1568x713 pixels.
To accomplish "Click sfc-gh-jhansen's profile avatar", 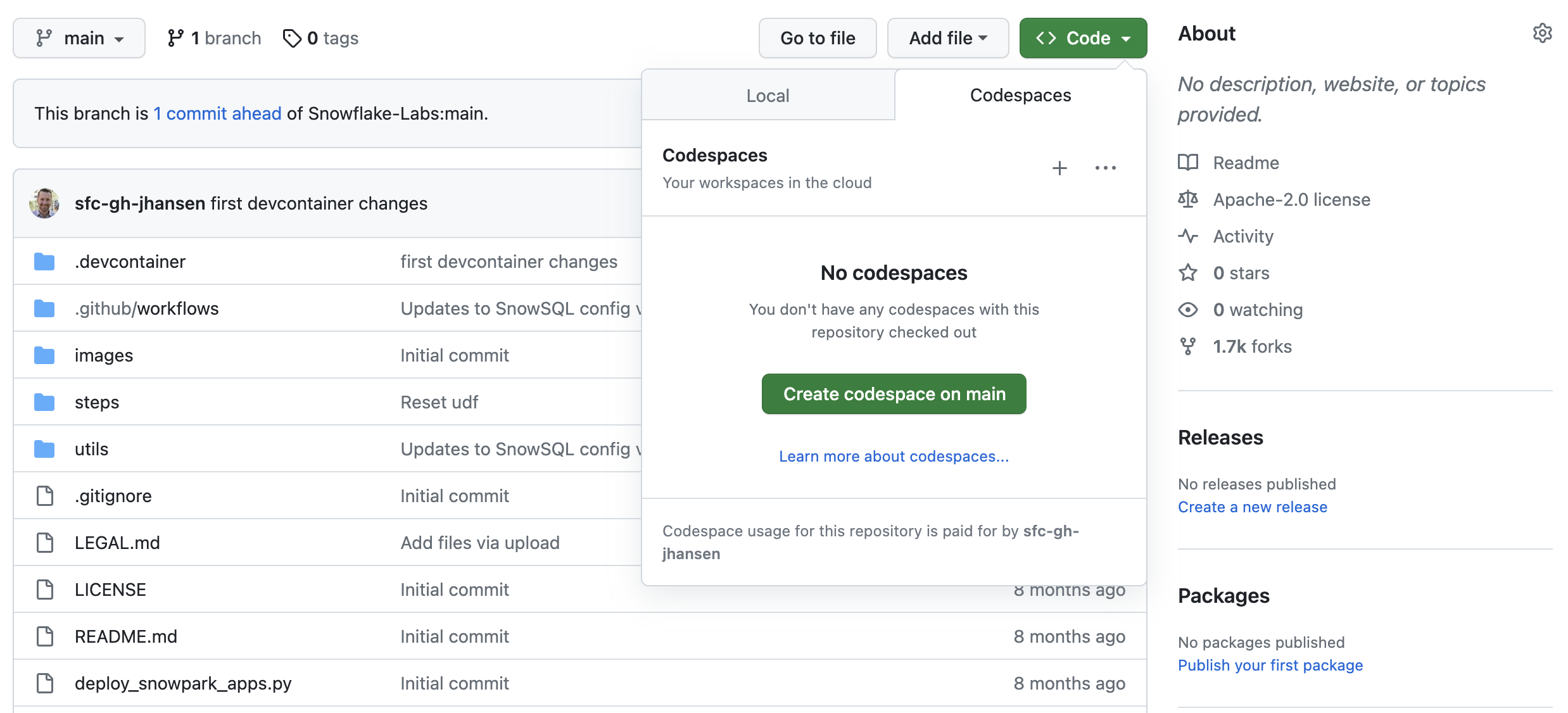I will [44, 203].
